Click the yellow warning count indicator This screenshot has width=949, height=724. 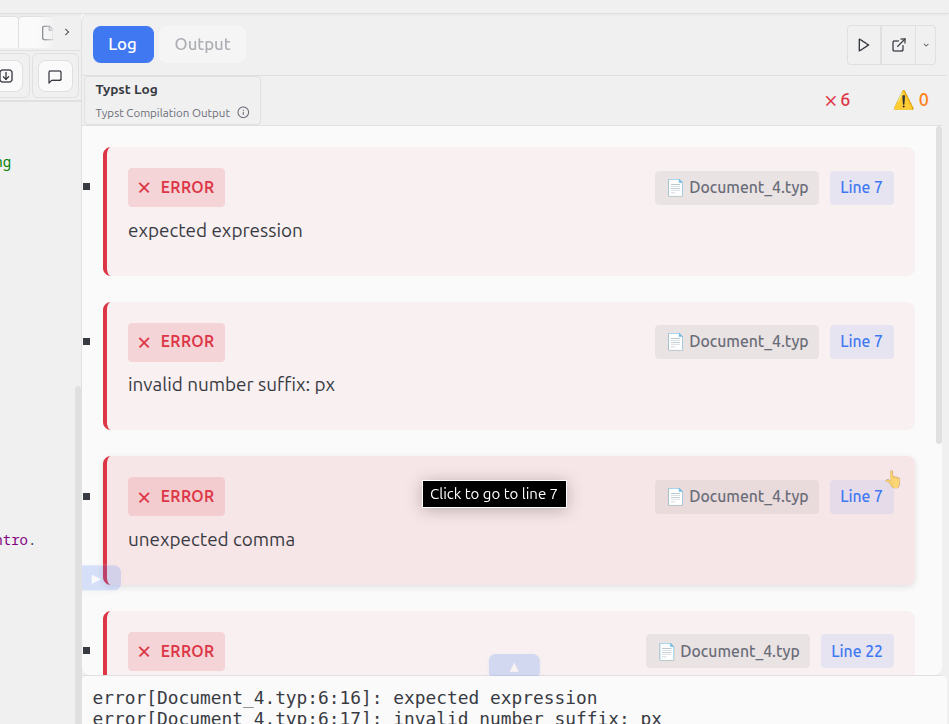(911, 100)
